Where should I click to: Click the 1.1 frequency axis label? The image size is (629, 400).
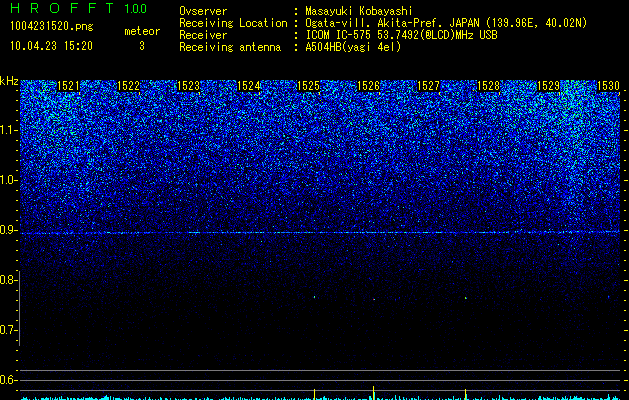pos(8,130)
